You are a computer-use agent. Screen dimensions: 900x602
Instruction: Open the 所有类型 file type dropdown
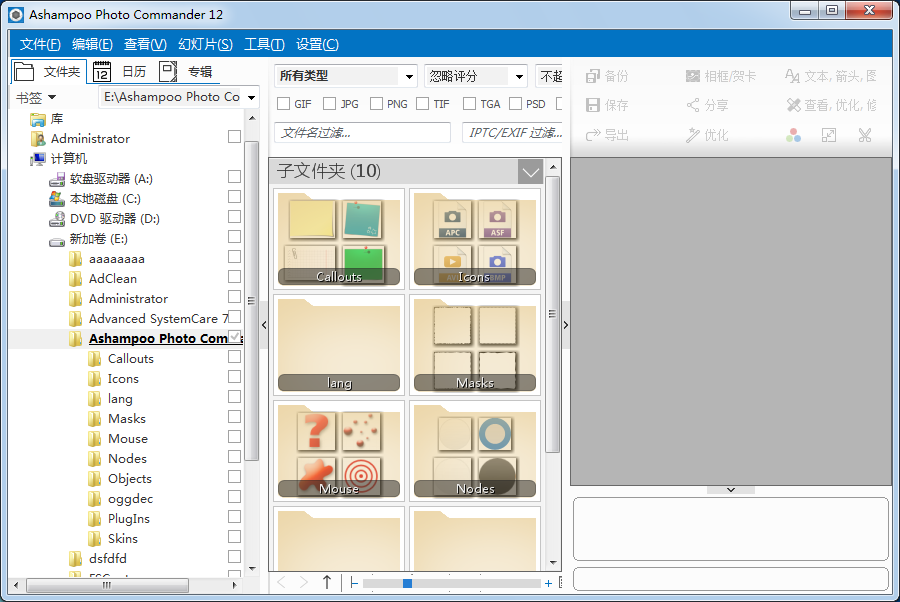click(x=346, y=76)
